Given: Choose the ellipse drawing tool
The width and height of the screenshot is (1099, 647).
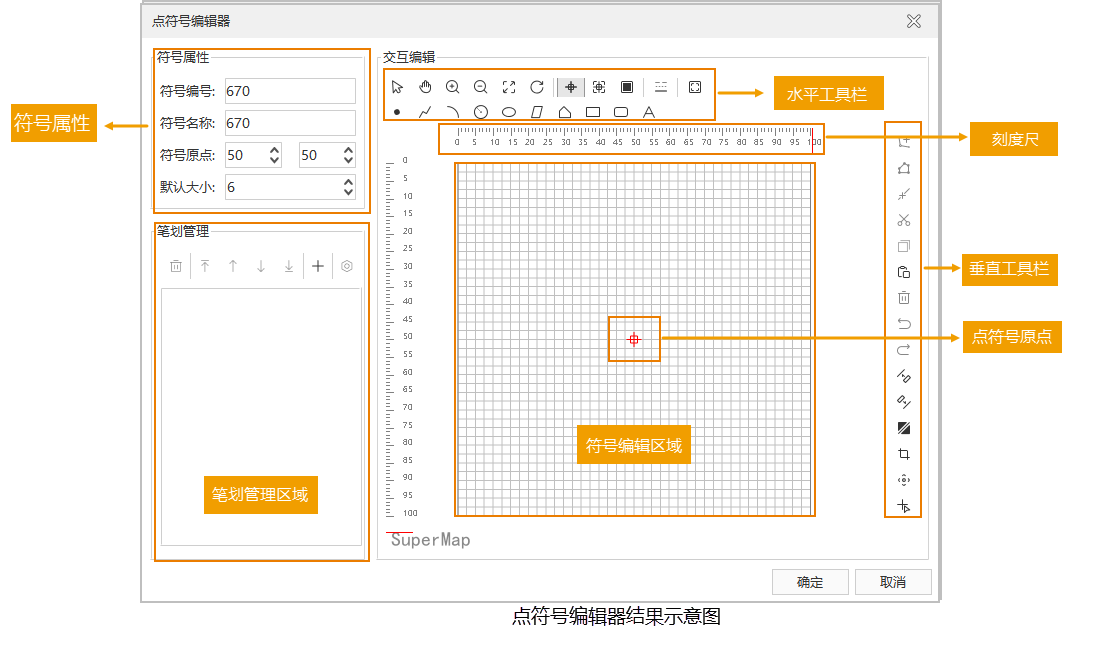Looking at the screenshot, I should coord(509,112).
